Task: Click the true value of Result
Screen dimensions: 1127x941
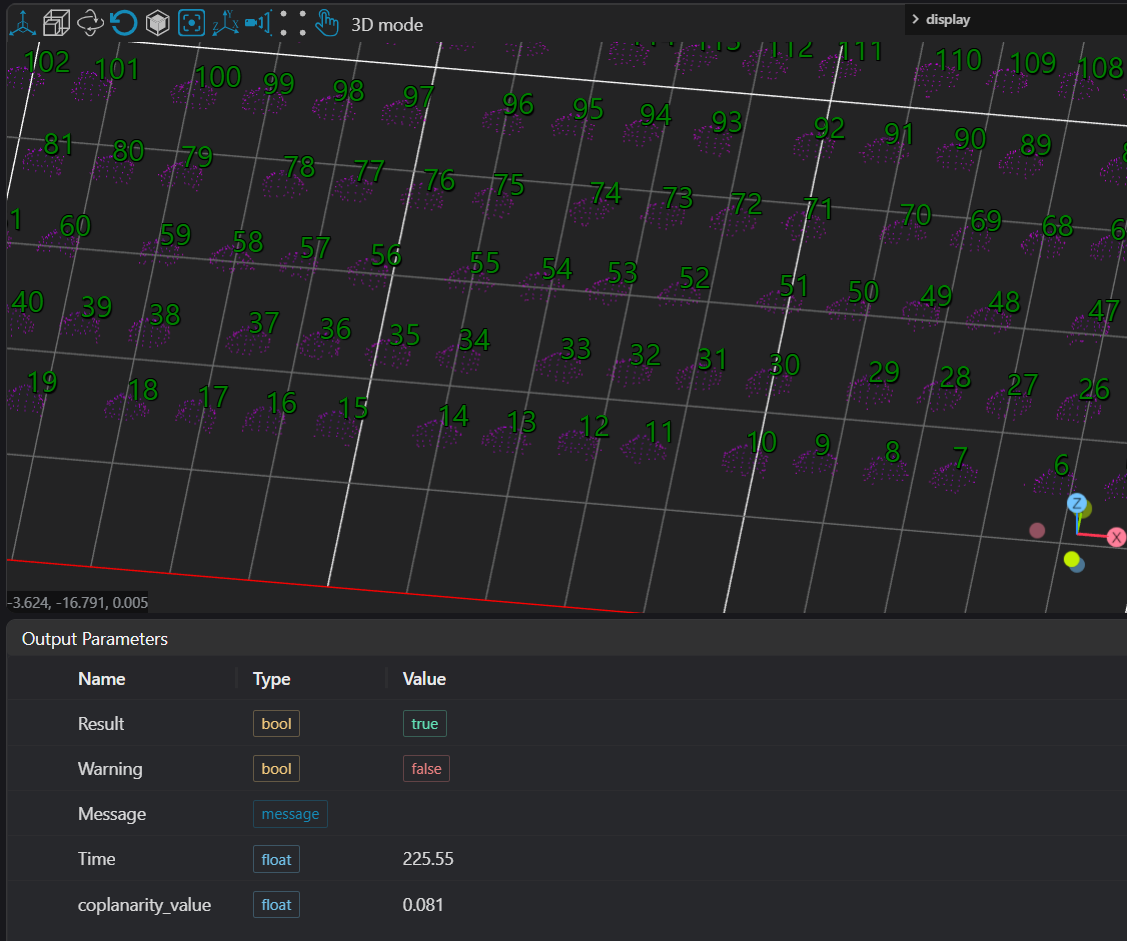Action: click(x=424, y=724)
